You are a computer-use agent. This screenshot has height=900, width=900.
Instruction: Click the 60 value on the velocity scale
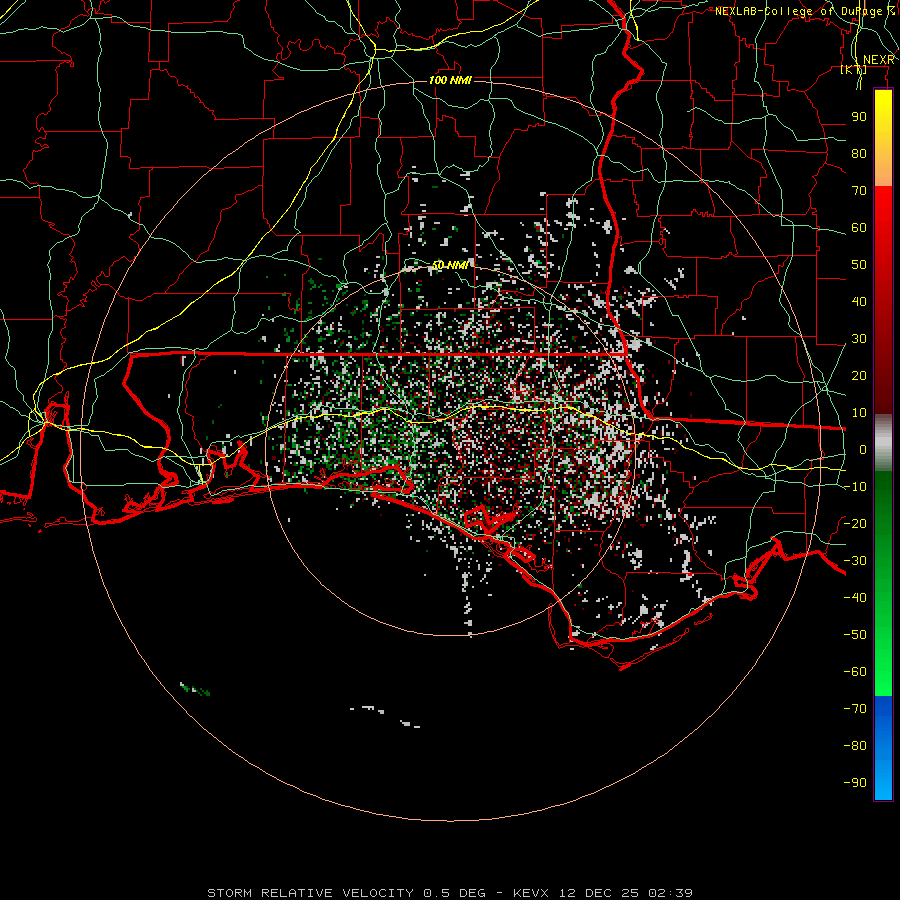[x=859, y=228]
